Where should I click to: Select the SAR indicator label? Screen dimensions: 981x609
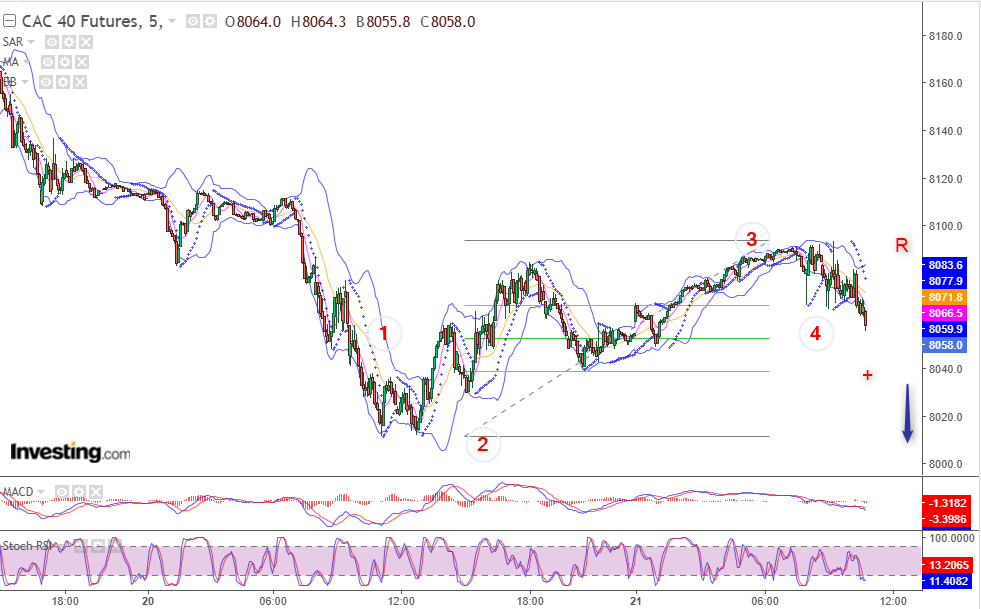point(13,42)
